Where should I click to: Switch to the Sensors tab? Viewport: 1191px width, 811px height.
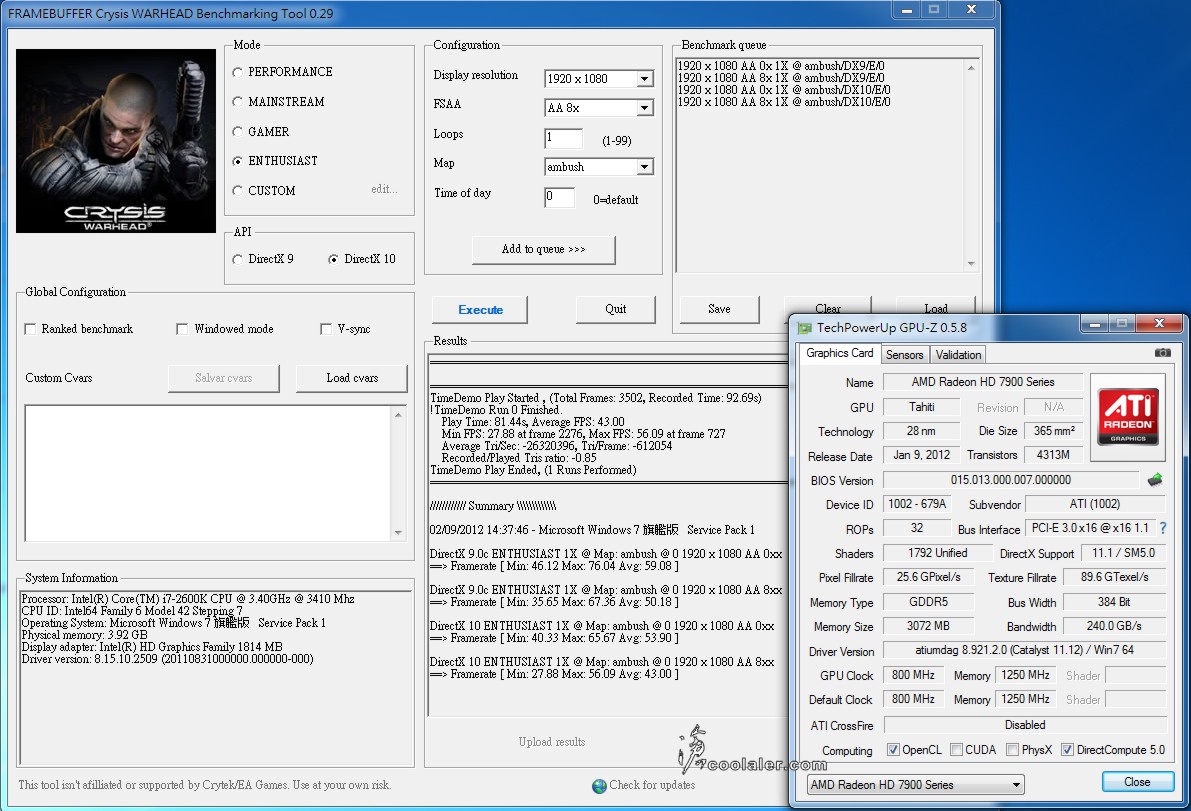click(905, 355)
